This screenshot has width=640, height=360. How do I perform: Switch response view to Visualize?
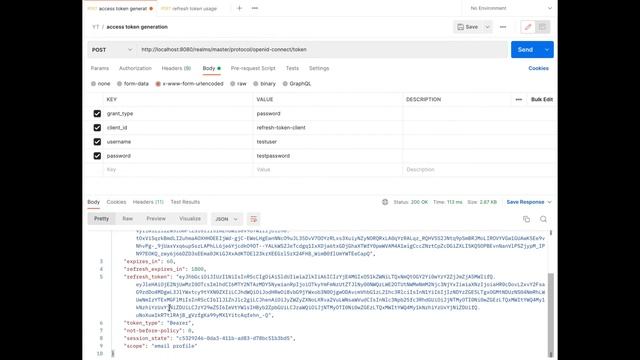190,219
